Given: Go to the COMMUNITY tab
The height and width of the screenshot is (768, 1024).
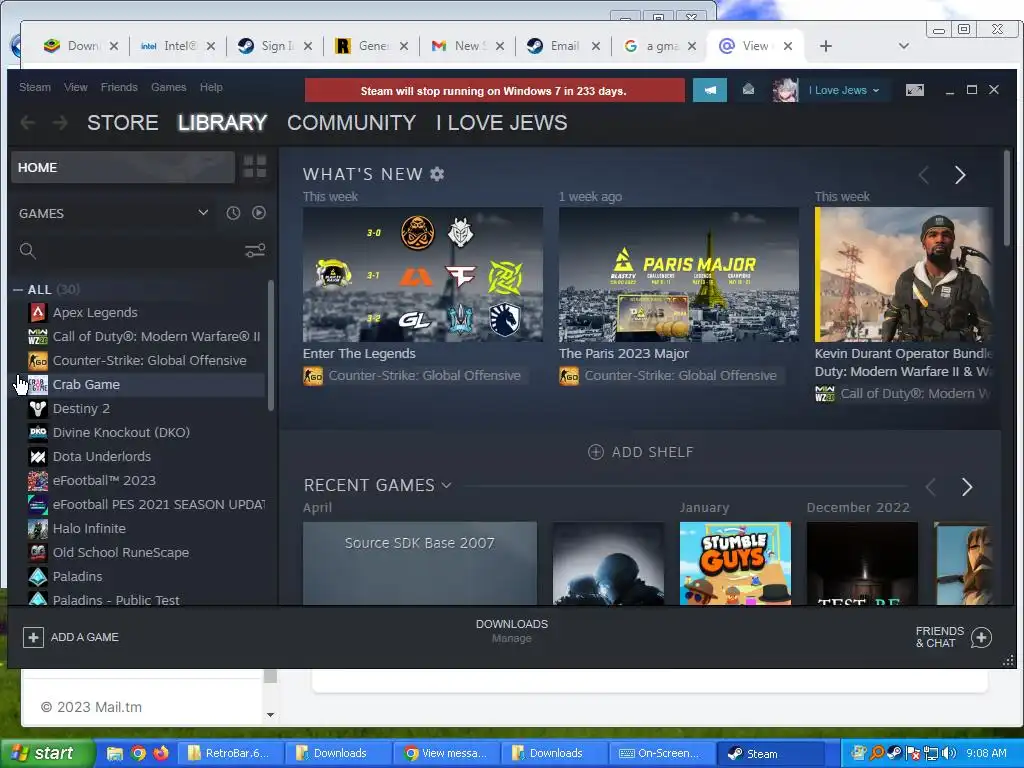Looking at the screenshot, I should click(351, 123).
